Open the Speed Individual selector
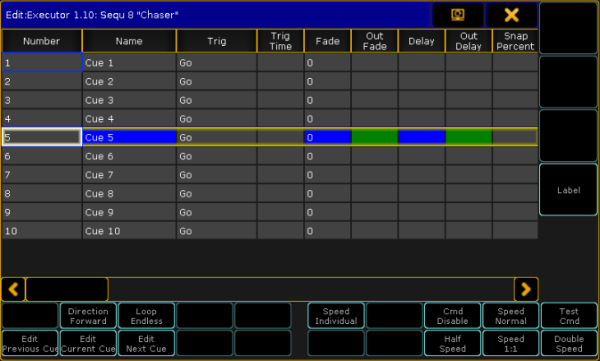This screenshot has height=361, width=600. pyautogui.click(x=336, y=316)
